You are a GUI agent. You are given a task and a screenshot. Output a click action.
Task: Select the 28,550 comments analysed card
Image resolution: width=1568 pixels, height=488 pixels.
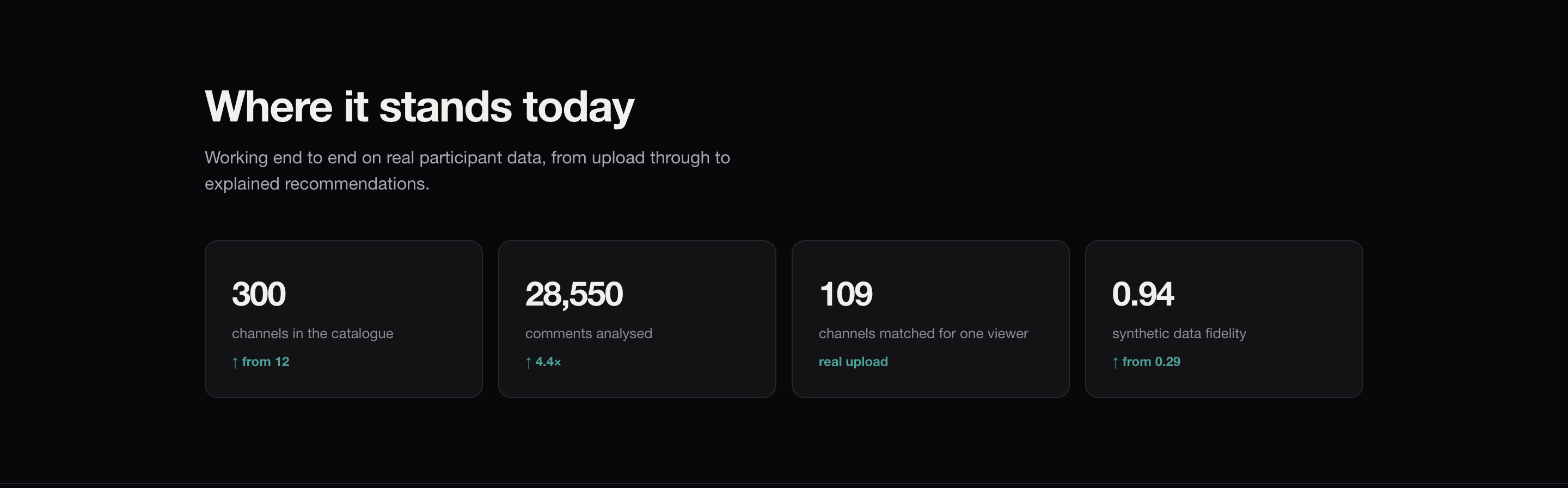(x=636, y=319)
